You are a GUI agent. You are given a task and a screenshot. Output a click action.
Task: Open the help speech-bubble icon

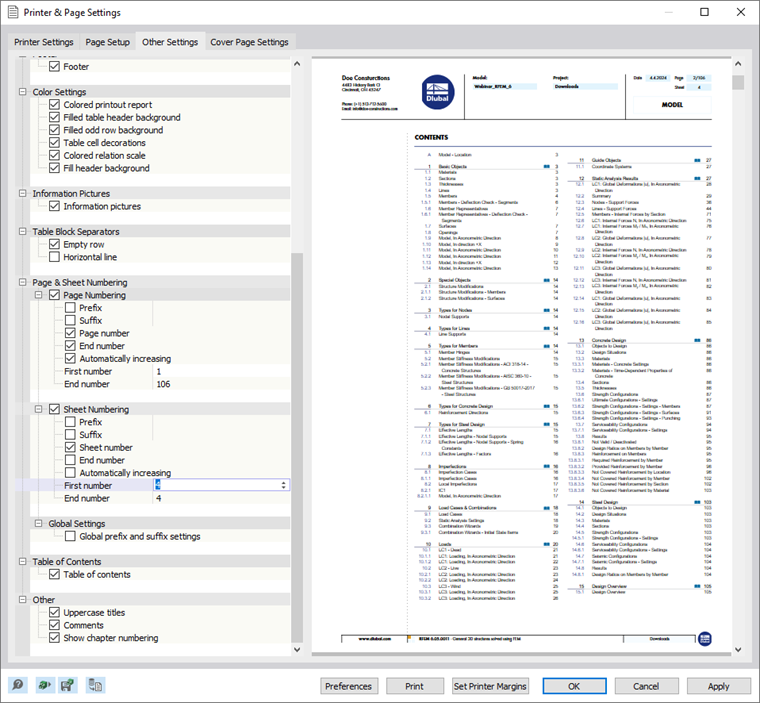[x=17, y=685]
